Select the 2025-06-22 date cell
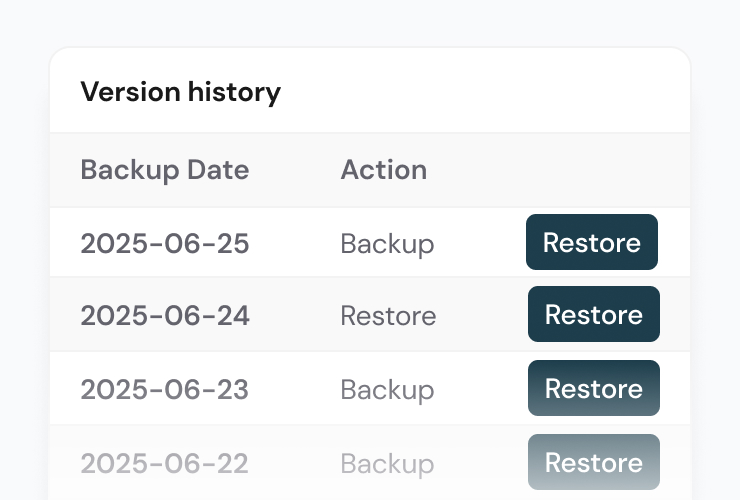Screen dimensions: 740x500 (x=164, y=463)
